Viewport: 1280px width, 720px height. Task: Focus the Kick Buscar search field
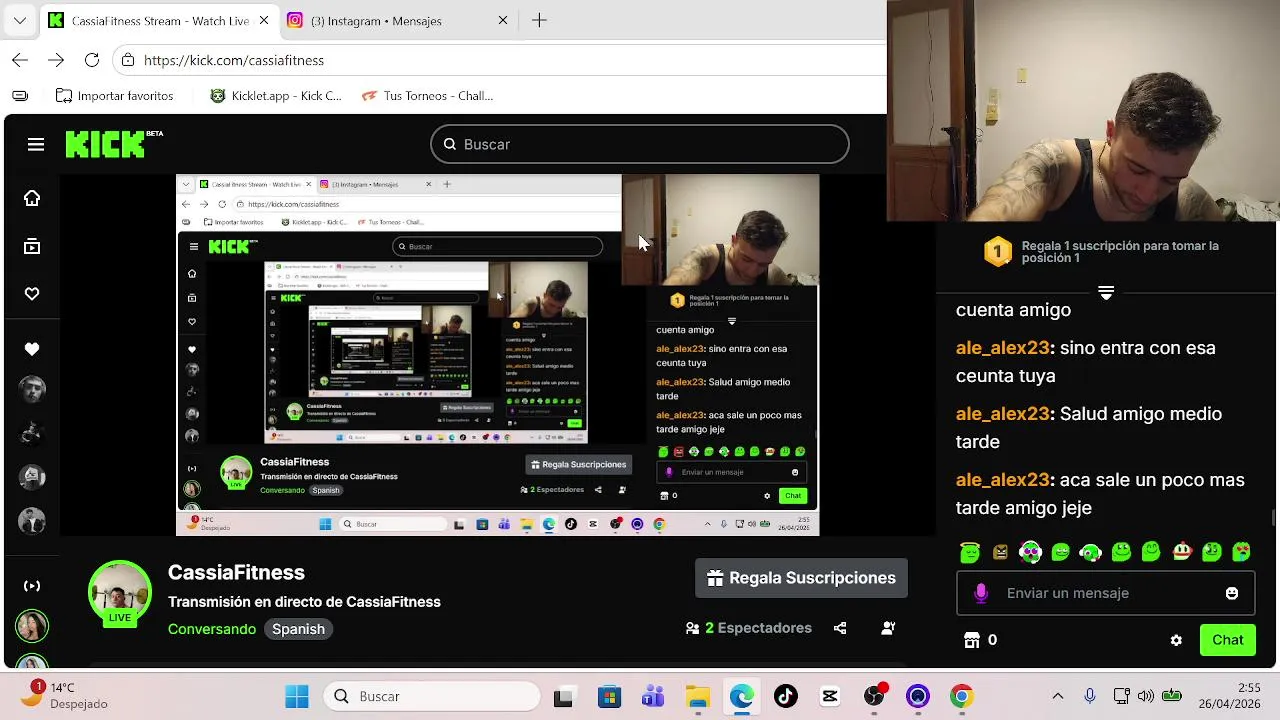(x=640, y=144)
